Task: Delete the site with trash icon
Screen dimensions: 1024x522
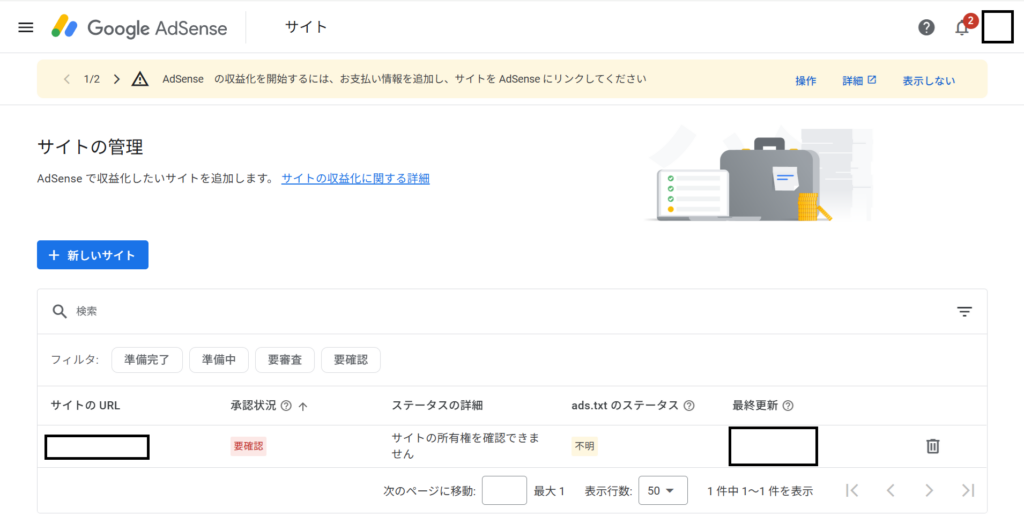Action: 932,446
